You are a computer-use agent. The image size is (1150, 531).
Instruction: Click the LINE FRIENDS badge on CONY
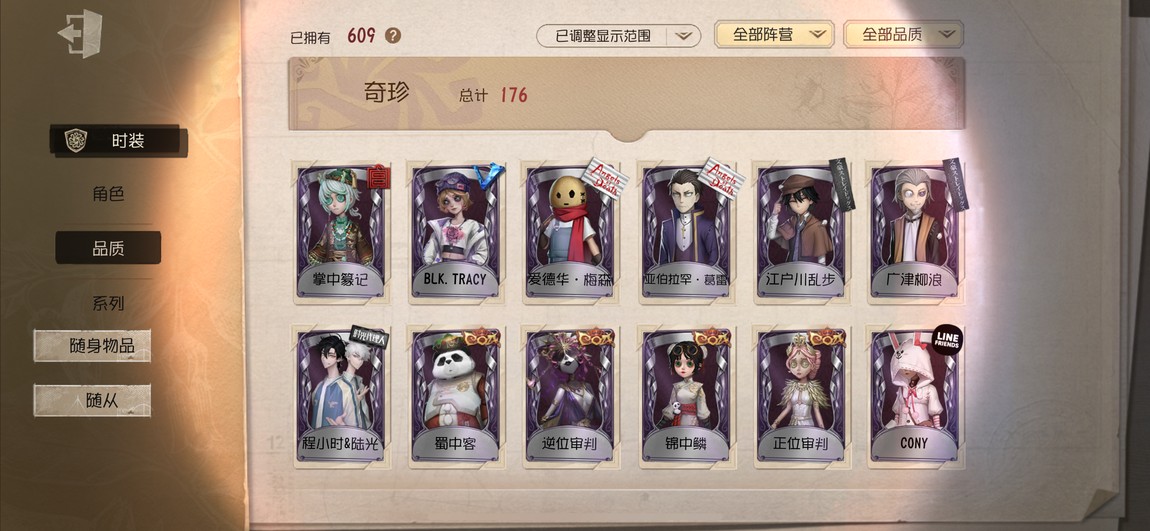(x=947, y=340)
